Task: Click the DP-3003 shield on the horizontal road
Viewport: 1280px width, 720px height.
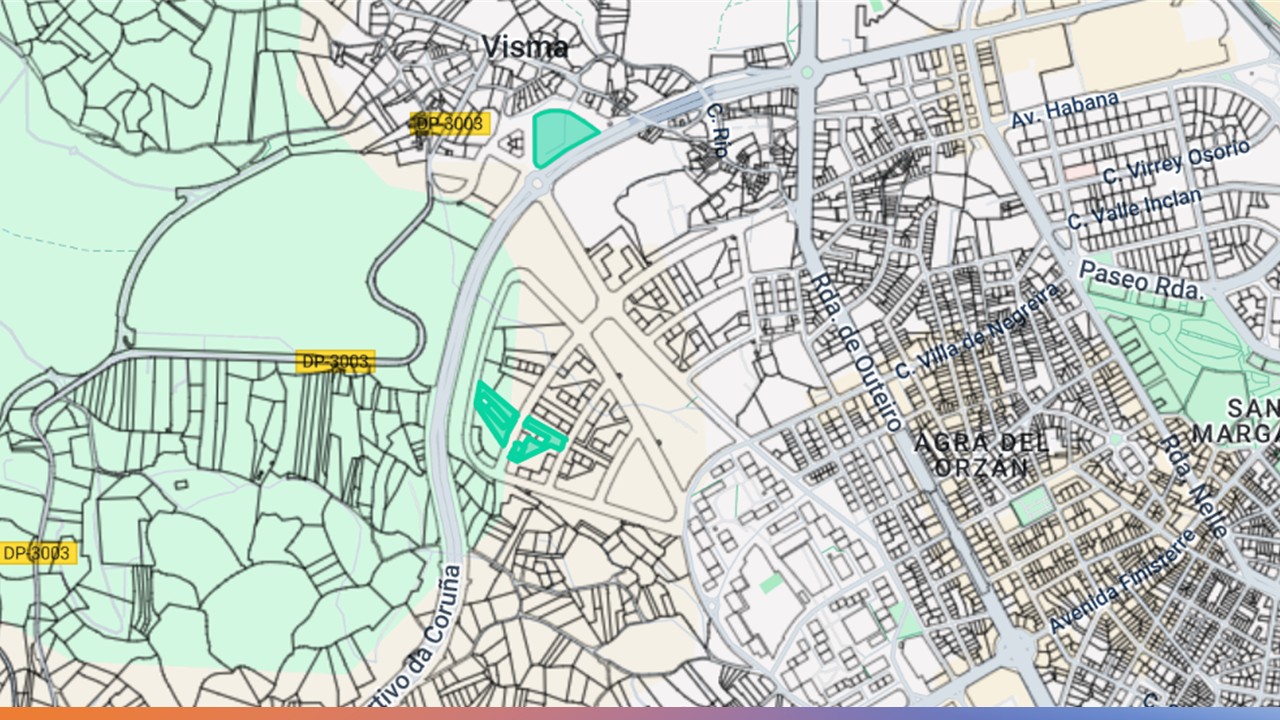Action: pos(335,361)
